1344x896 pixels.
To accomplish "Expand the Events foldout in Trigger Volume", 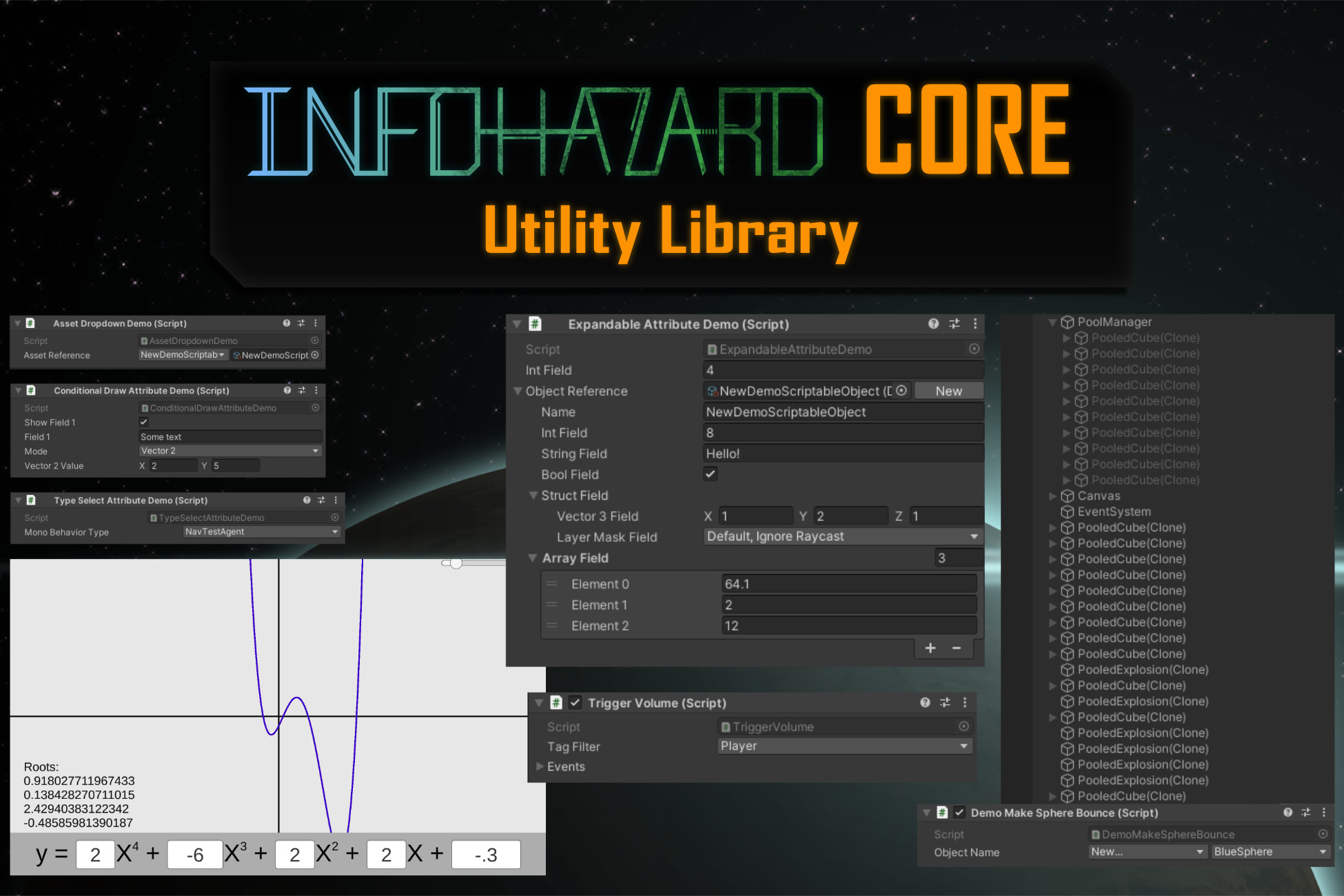I will coord(540,766).
